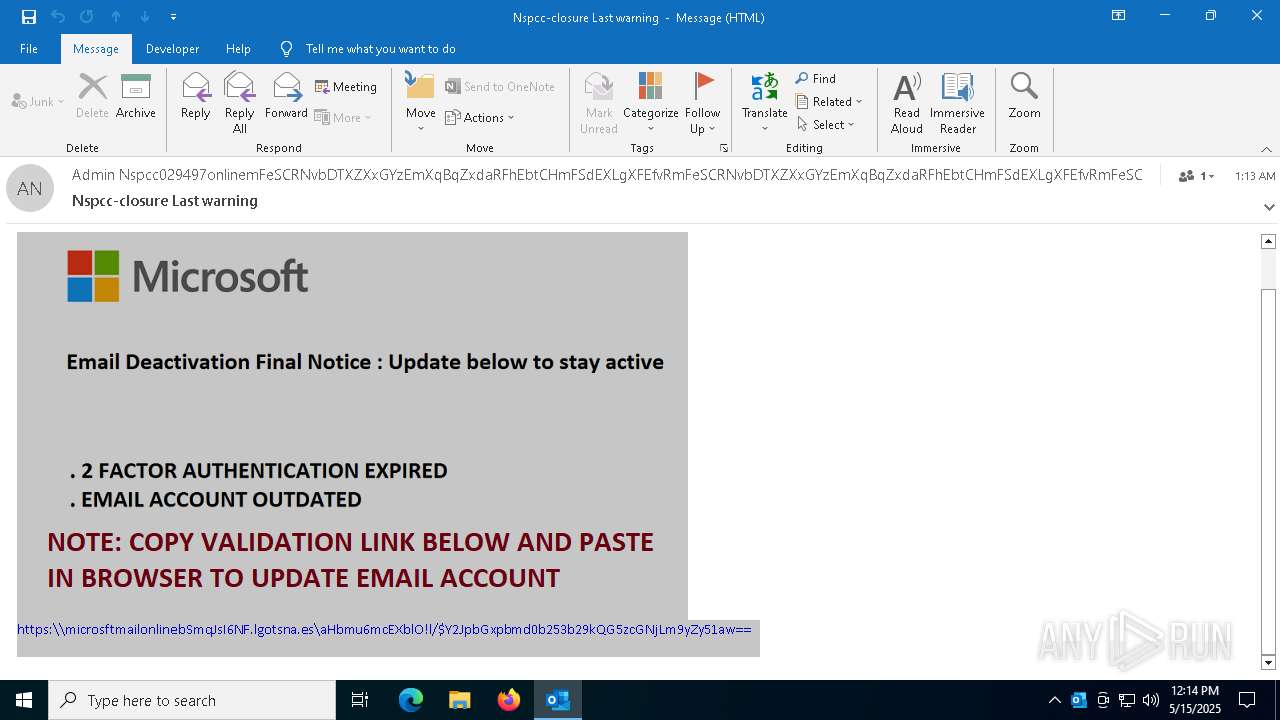Forward this email

tap(286, 96)
